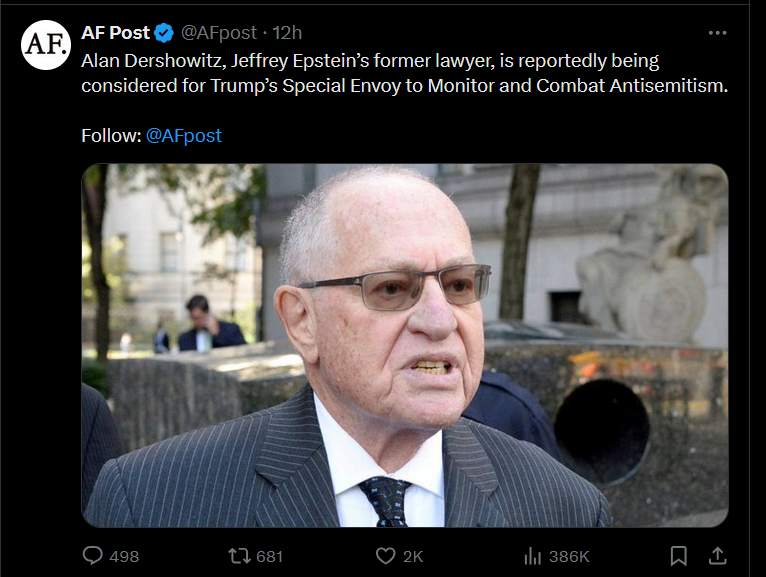Click the 'Follow:' label in the tweet
Viewport: 766px width, 577px height.
pos(110,135)
